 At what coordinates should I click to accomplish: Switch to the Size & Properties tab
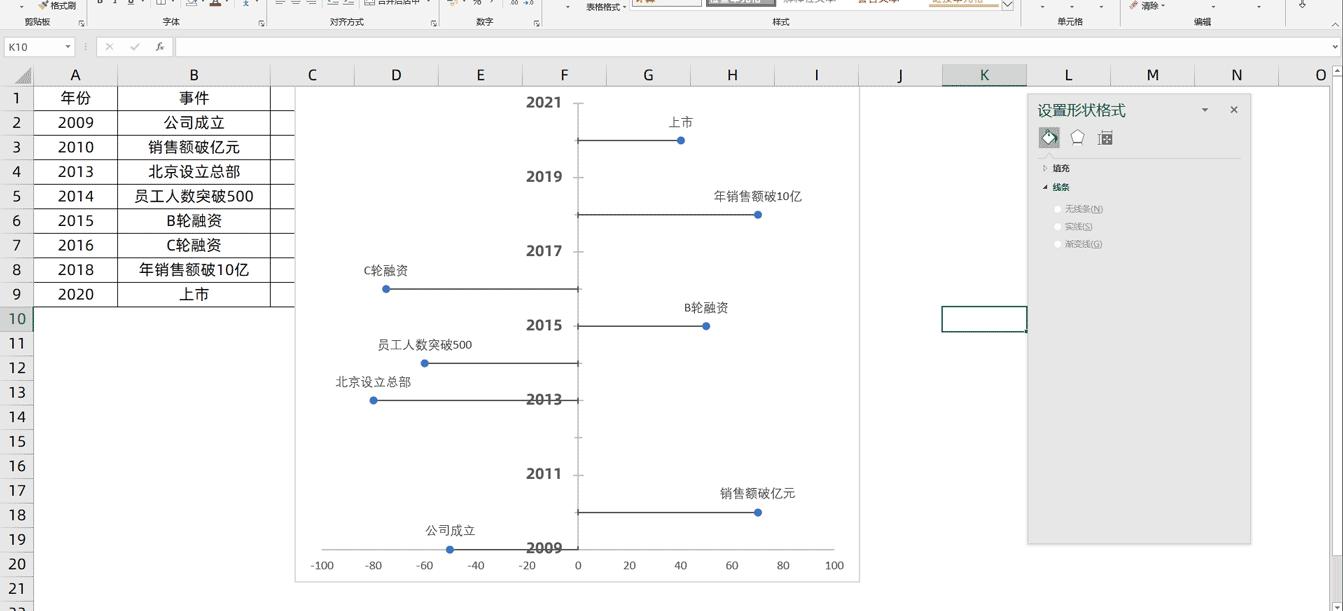point(1104,137)
